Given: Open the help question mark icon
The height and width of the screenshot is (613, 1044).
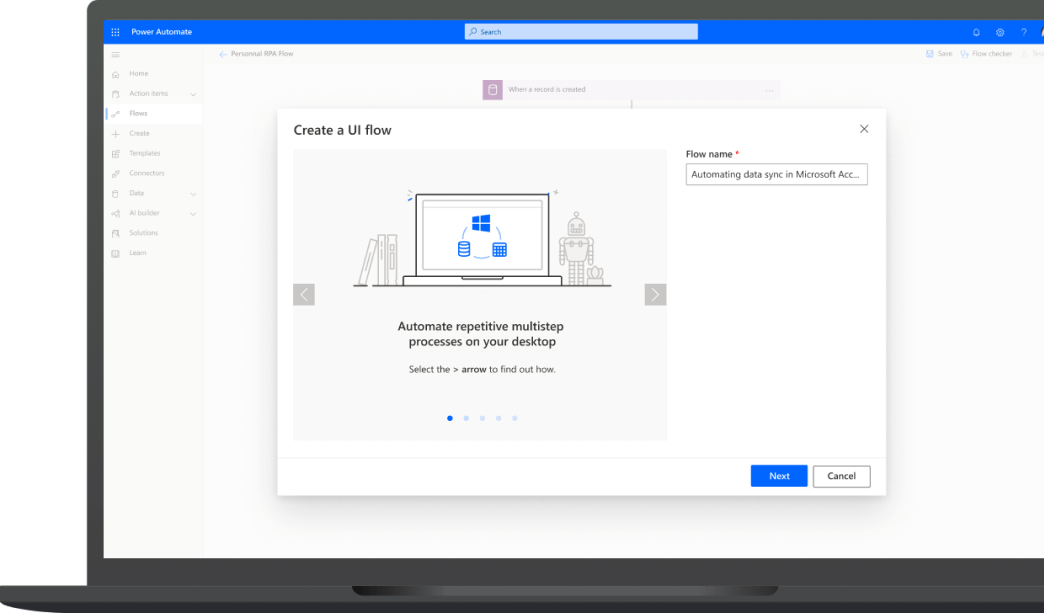Looking at the screenshot, I should 1023,32.
